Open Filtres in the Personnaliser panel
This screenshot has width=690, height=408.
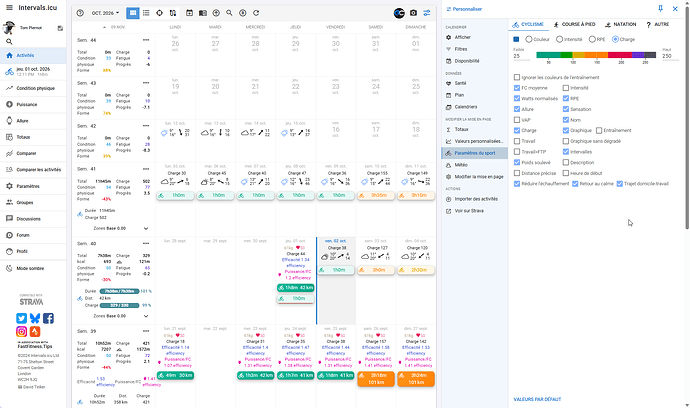pos(474,49)
